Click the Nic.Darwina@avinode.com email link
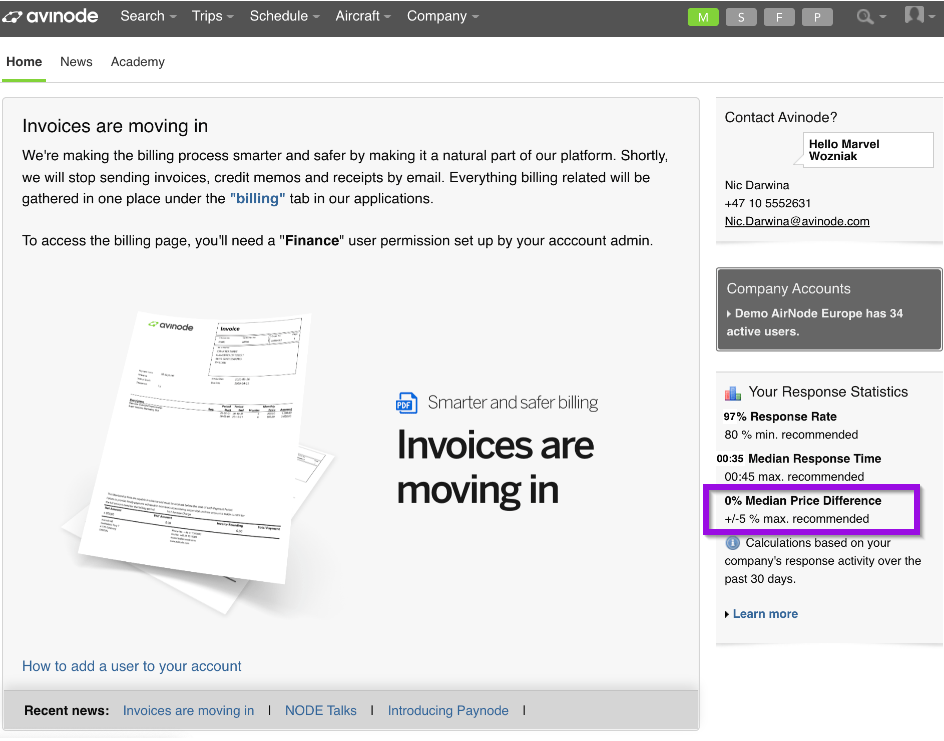The image size is (944, 741). pos(797,222)
